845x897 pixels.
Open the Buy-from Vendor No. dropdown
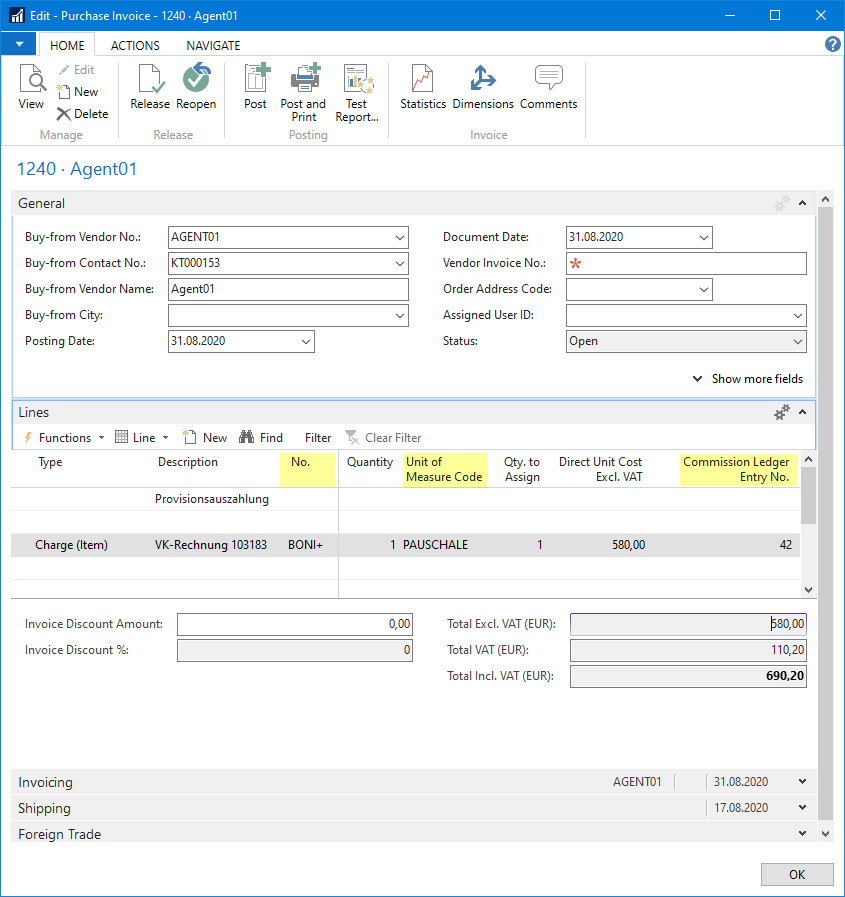pyautogui.click(x=399, y=237)
